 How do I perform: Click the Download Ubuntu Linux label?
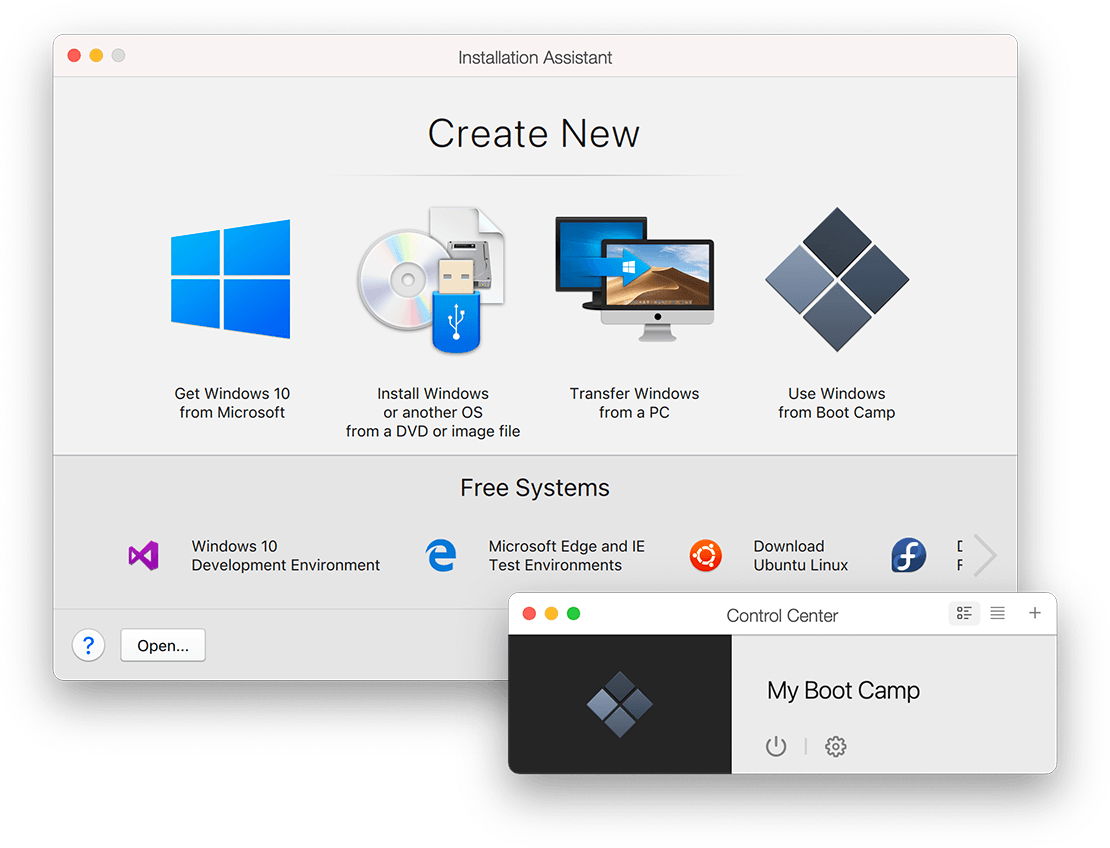click(x=800, y=556)
